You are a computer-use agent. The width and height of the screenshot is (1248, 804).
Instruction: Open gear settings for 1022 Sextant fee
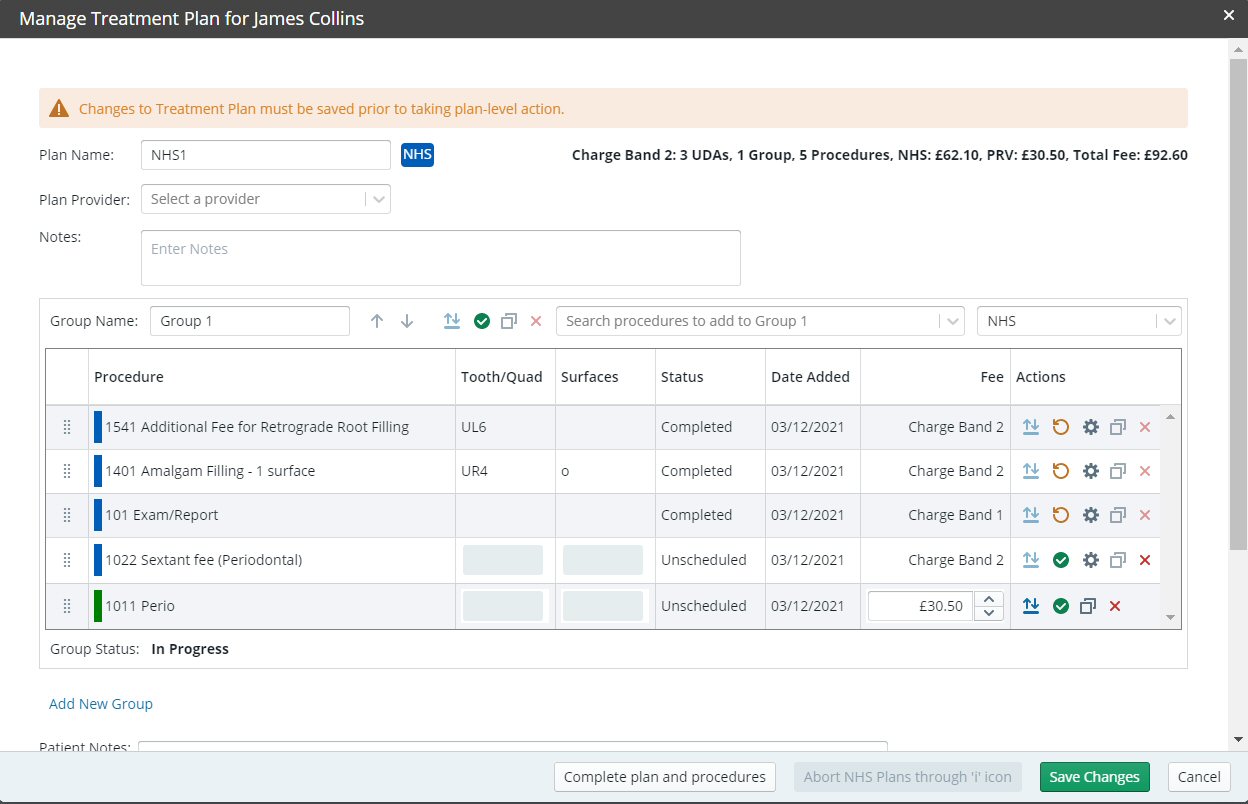point(1091,560)
